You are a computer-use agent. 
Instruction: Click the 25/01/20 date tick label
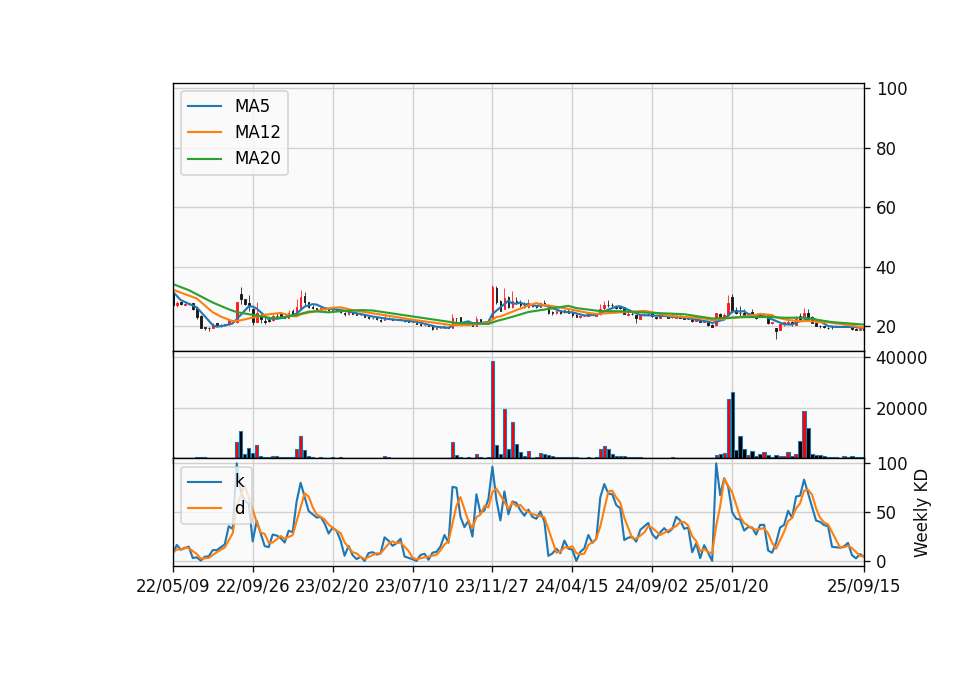coord(732,586)
